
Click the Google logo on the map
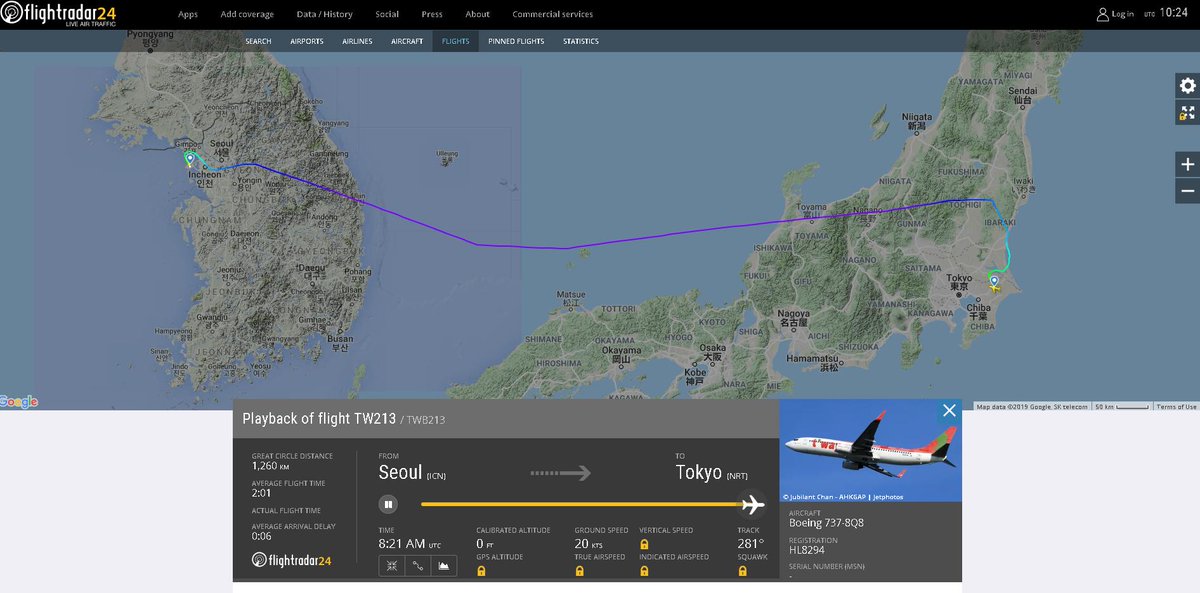click(x=19, y=402)
